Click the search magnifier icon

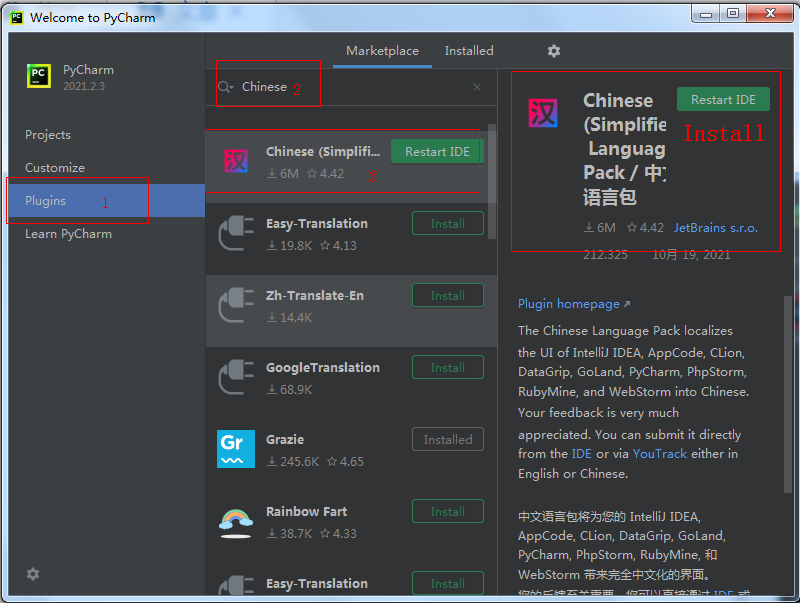225,87
